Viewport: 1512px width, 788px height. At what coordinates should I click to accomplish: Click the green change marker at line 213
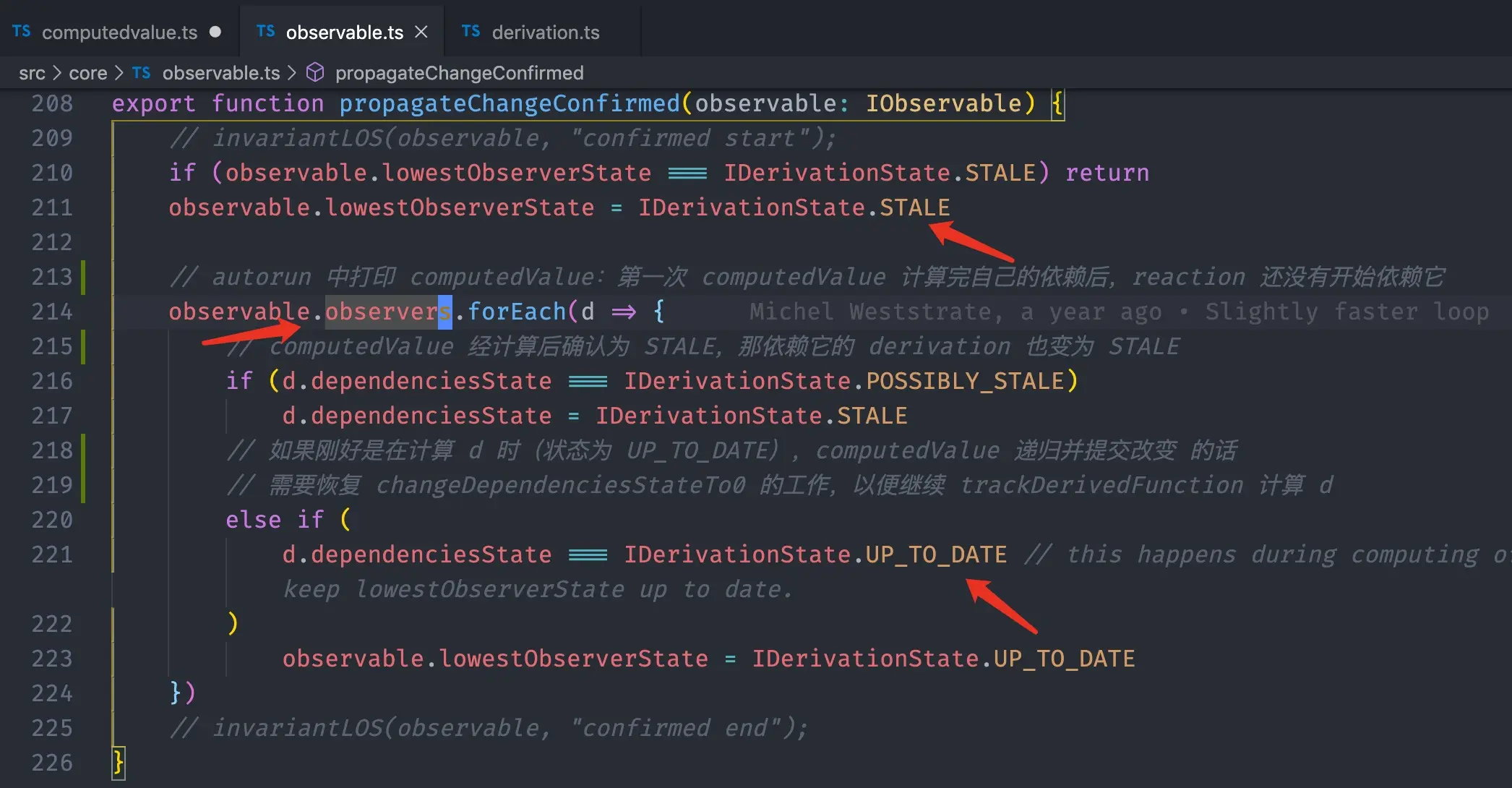[83, 277]
